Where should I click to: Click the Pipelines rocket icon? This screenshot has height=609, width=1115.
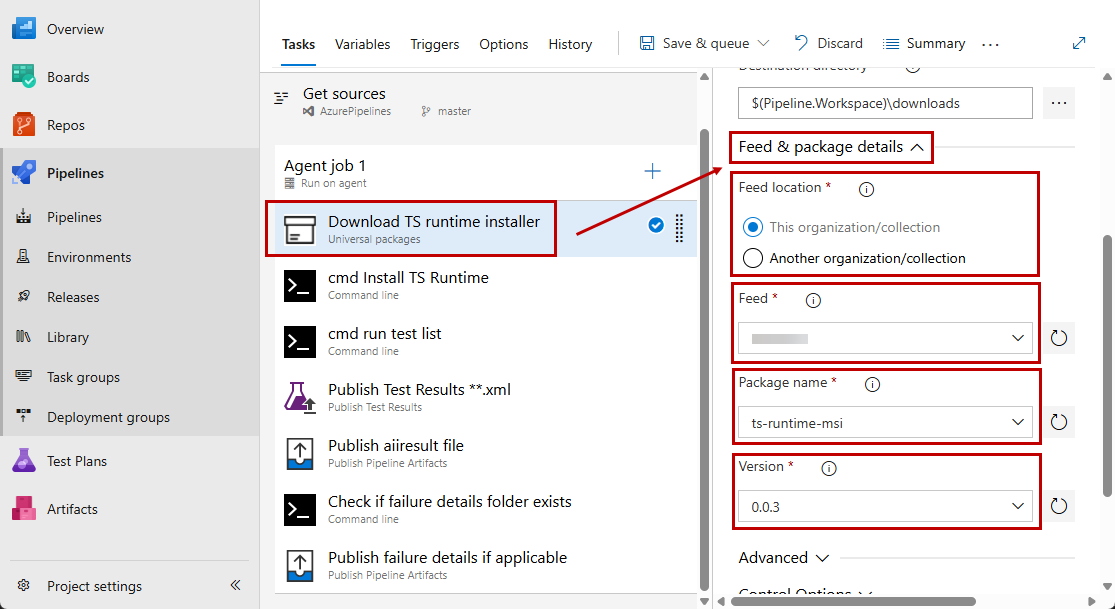(23, 173)
